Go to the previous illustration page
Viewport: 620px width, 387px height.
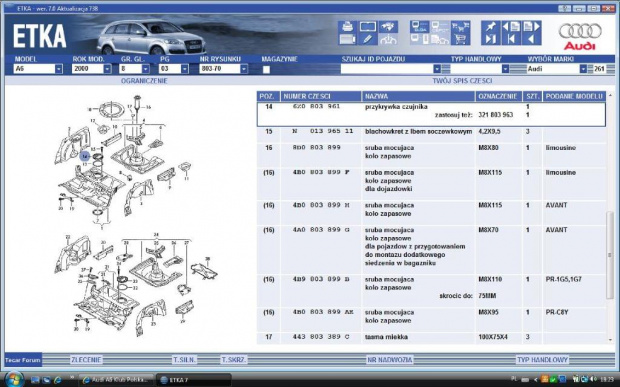pyautogui.click(x=511, y=26)
